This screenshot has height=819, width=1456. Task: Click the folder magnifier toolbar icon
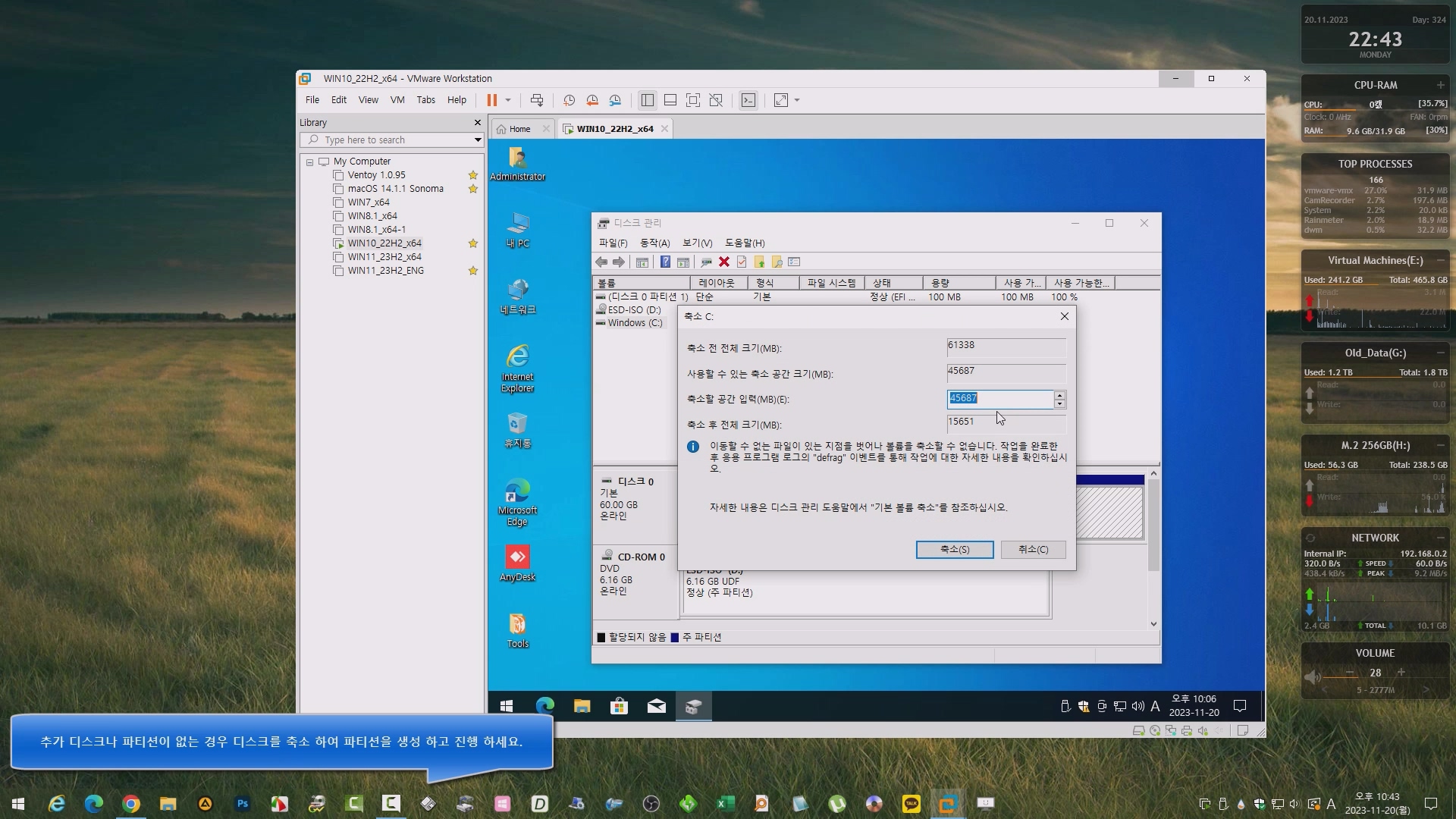point(777,262)
